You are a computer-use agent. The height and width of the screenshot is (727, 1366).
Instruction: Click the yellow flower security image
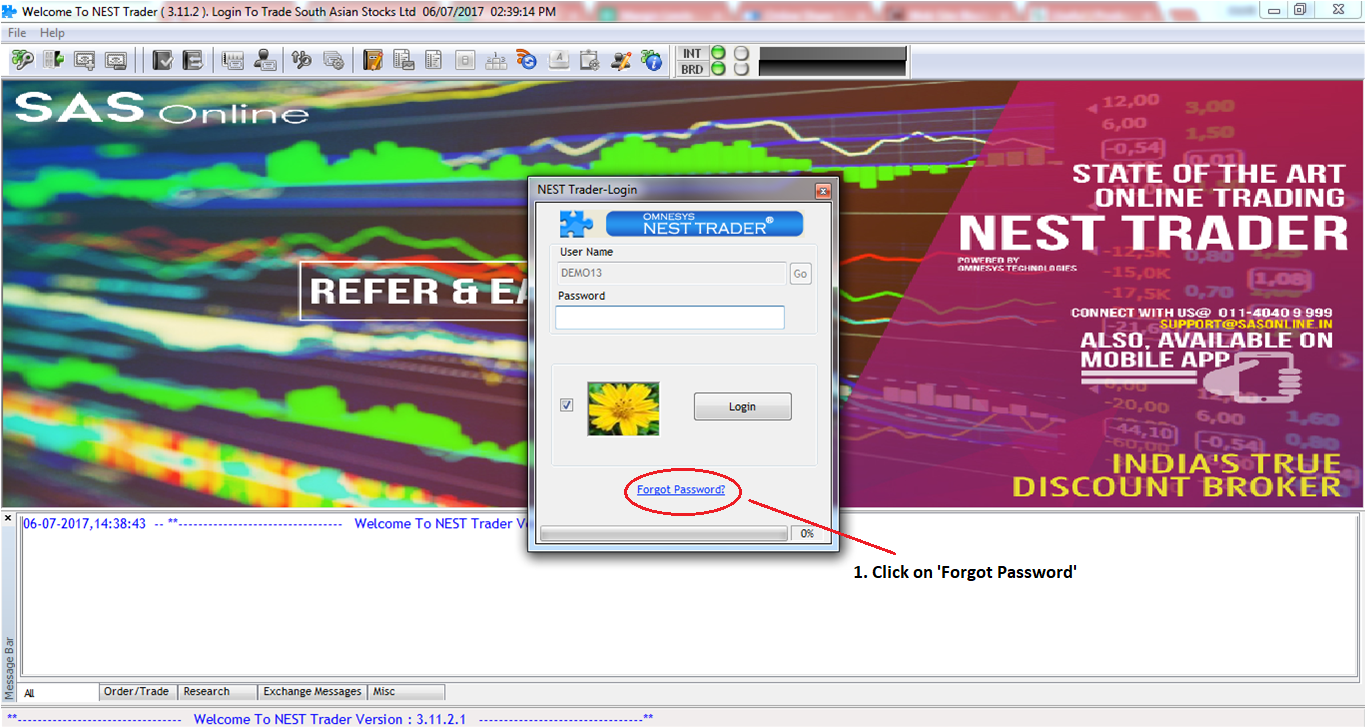(623, 408)
